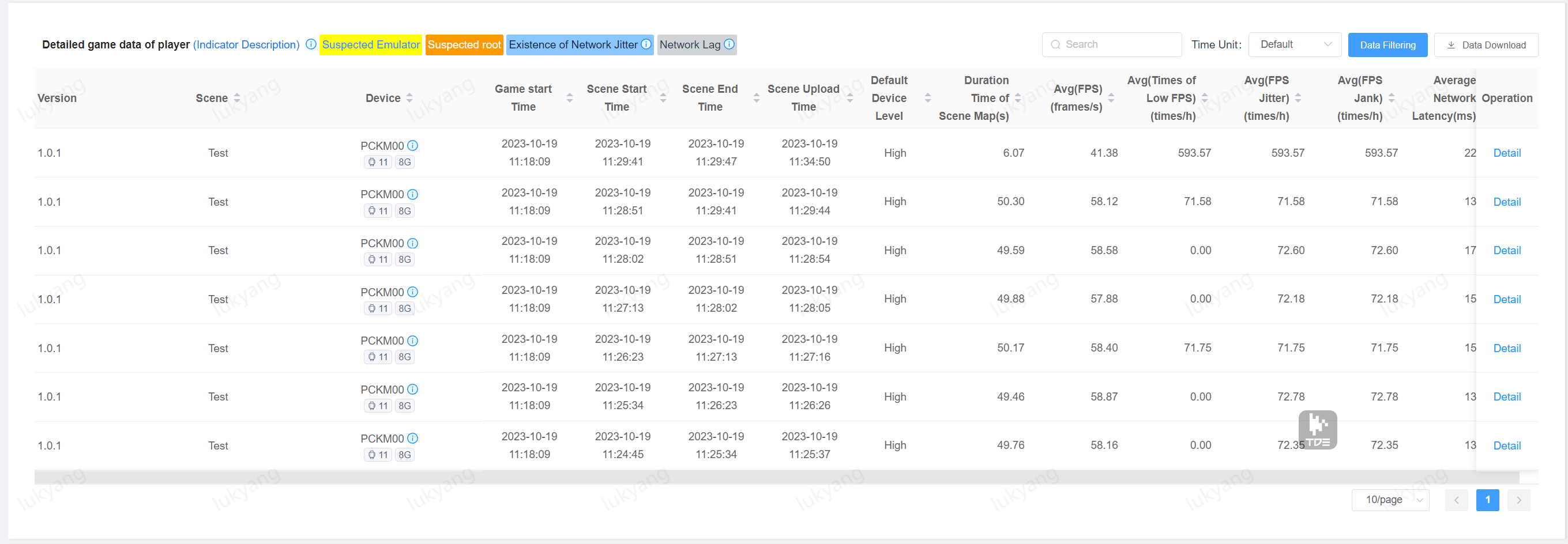The image size is (1568, 544).
Task: Click PCKM00 device info icon in first row
Action: [413, 145]
